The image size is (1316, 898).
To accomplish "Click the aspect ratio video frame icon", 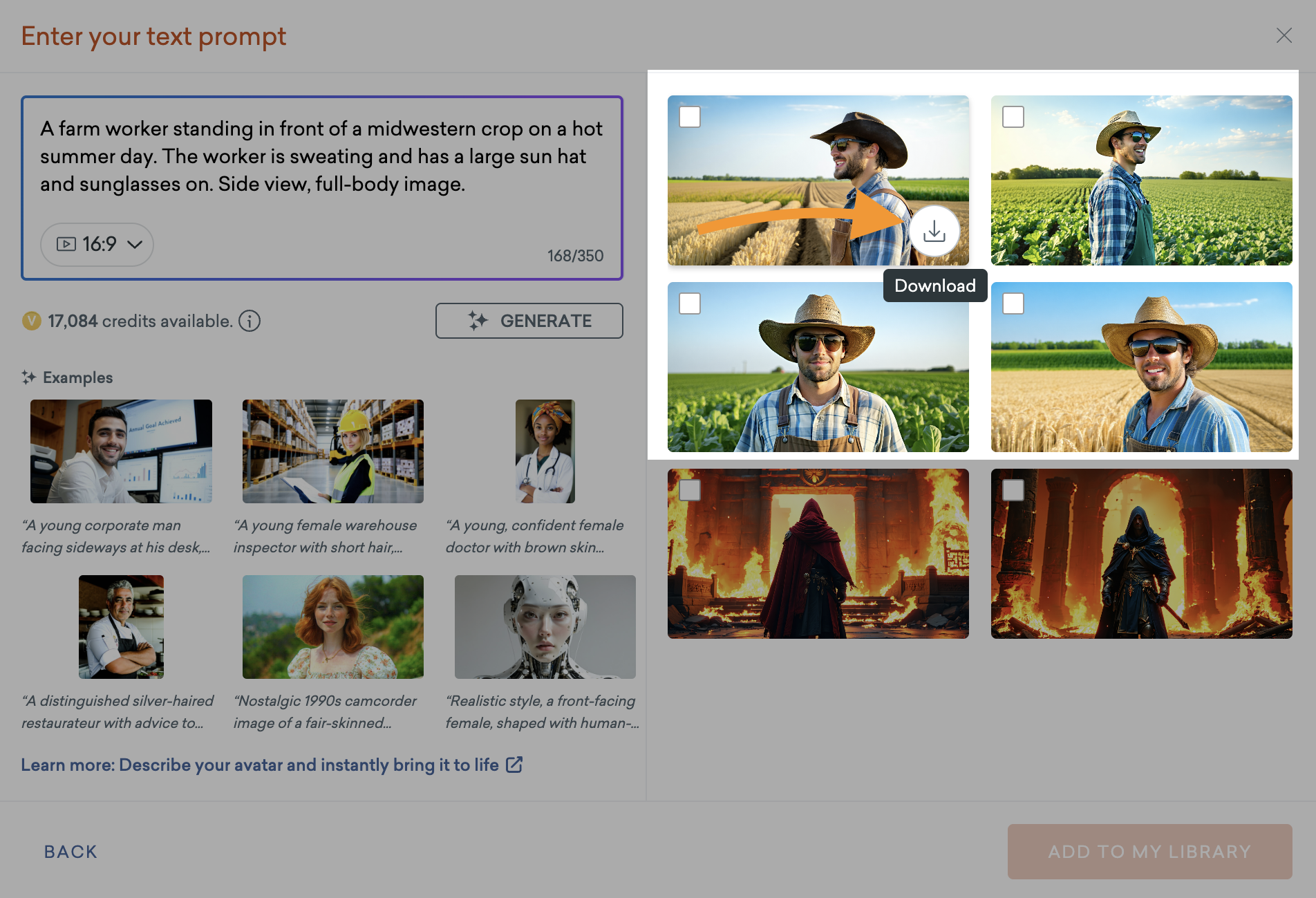I will (x=66, y=244).
